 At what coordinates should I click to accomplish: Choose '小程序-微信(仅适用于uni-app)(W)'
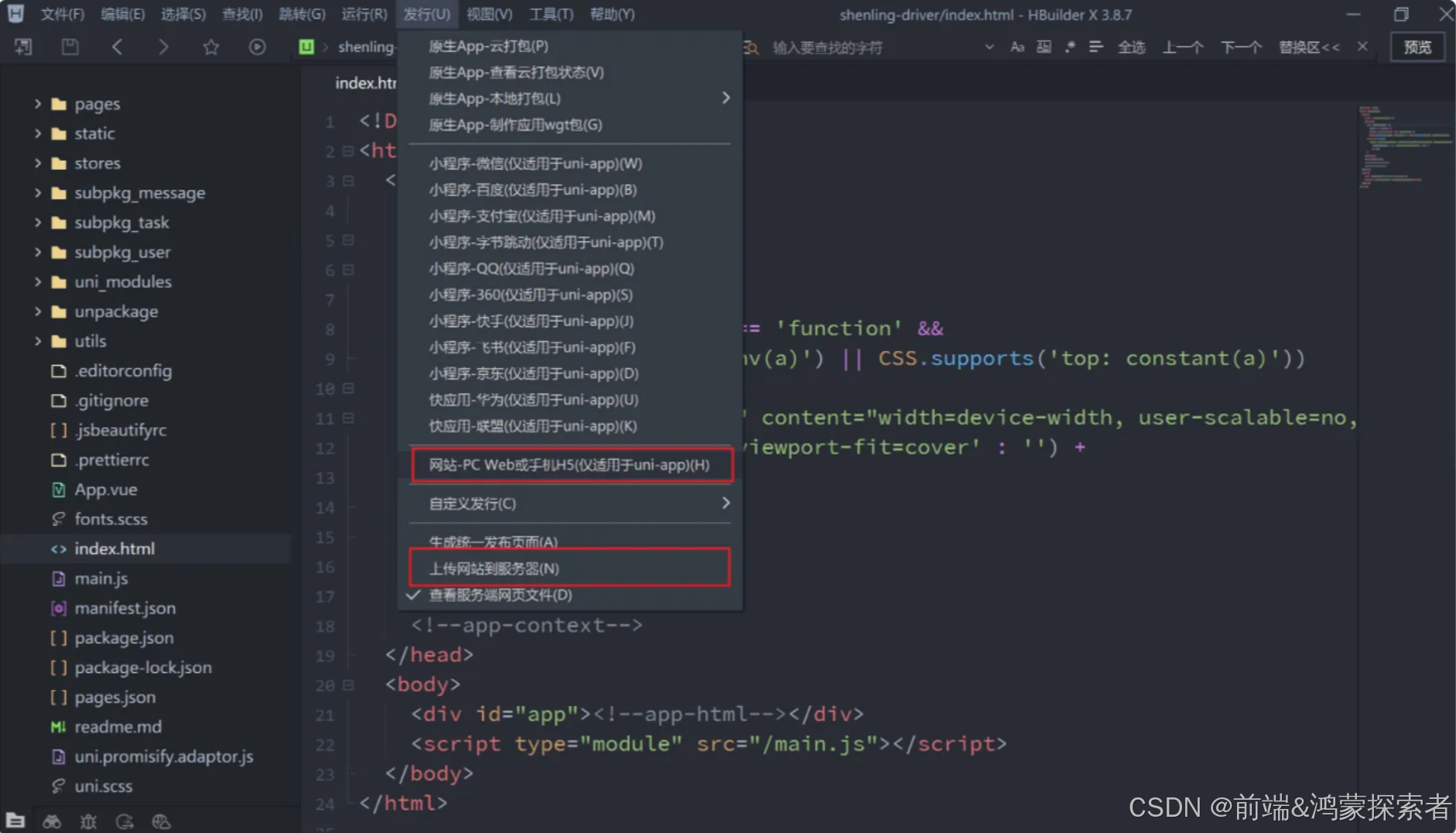570,163
